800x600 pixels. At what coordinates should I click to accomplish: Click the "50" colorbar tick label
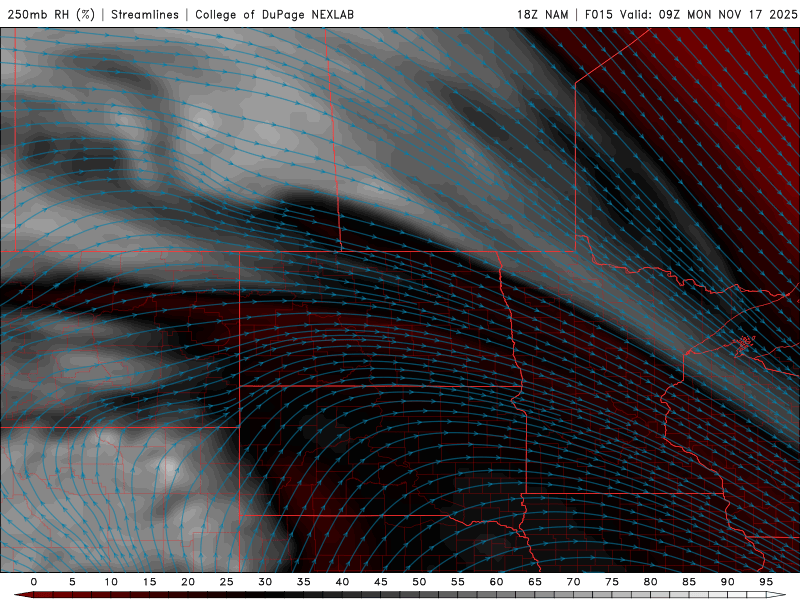pos(419,582)
